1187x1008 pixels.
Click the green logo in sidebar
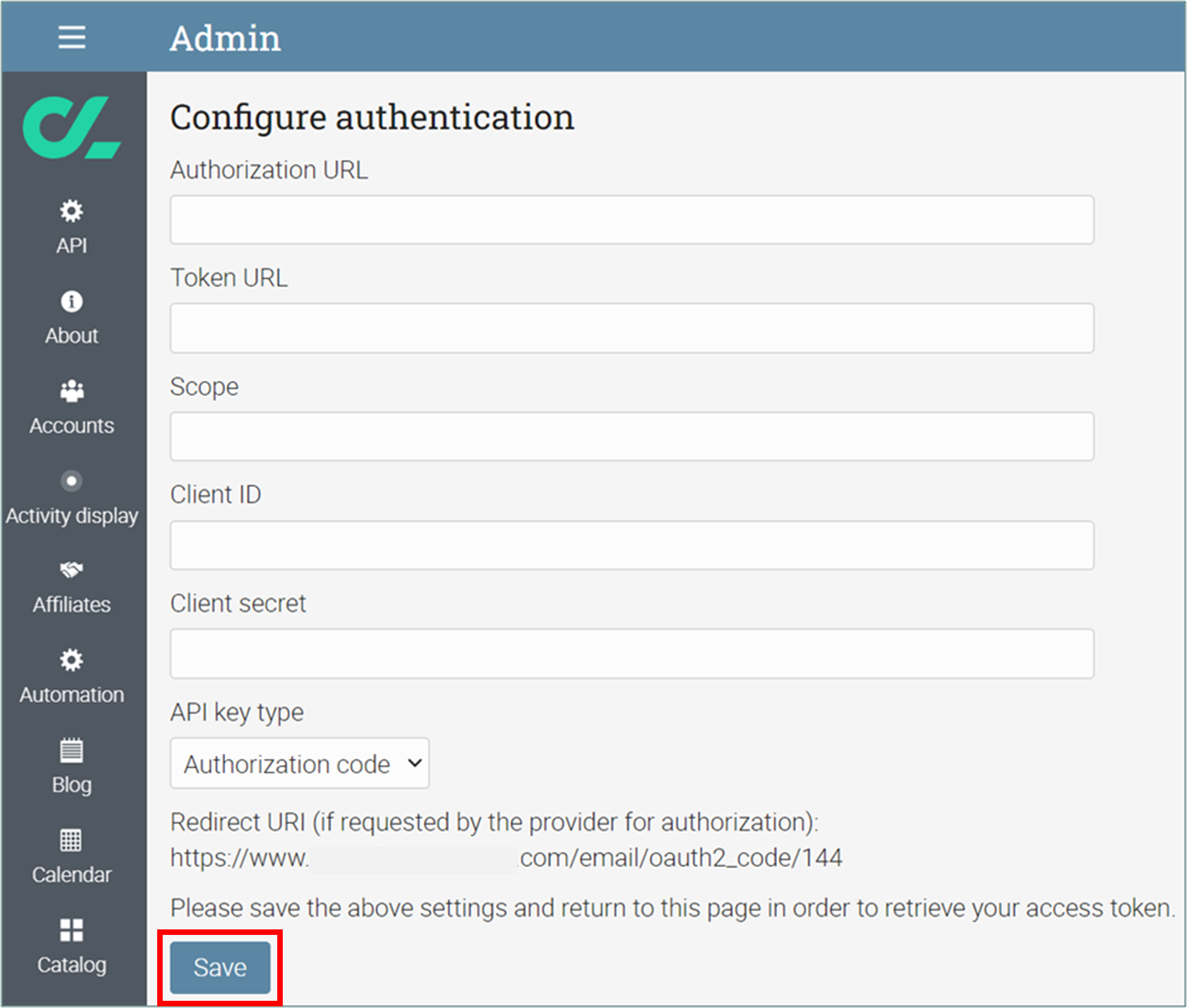click(71, 127)
